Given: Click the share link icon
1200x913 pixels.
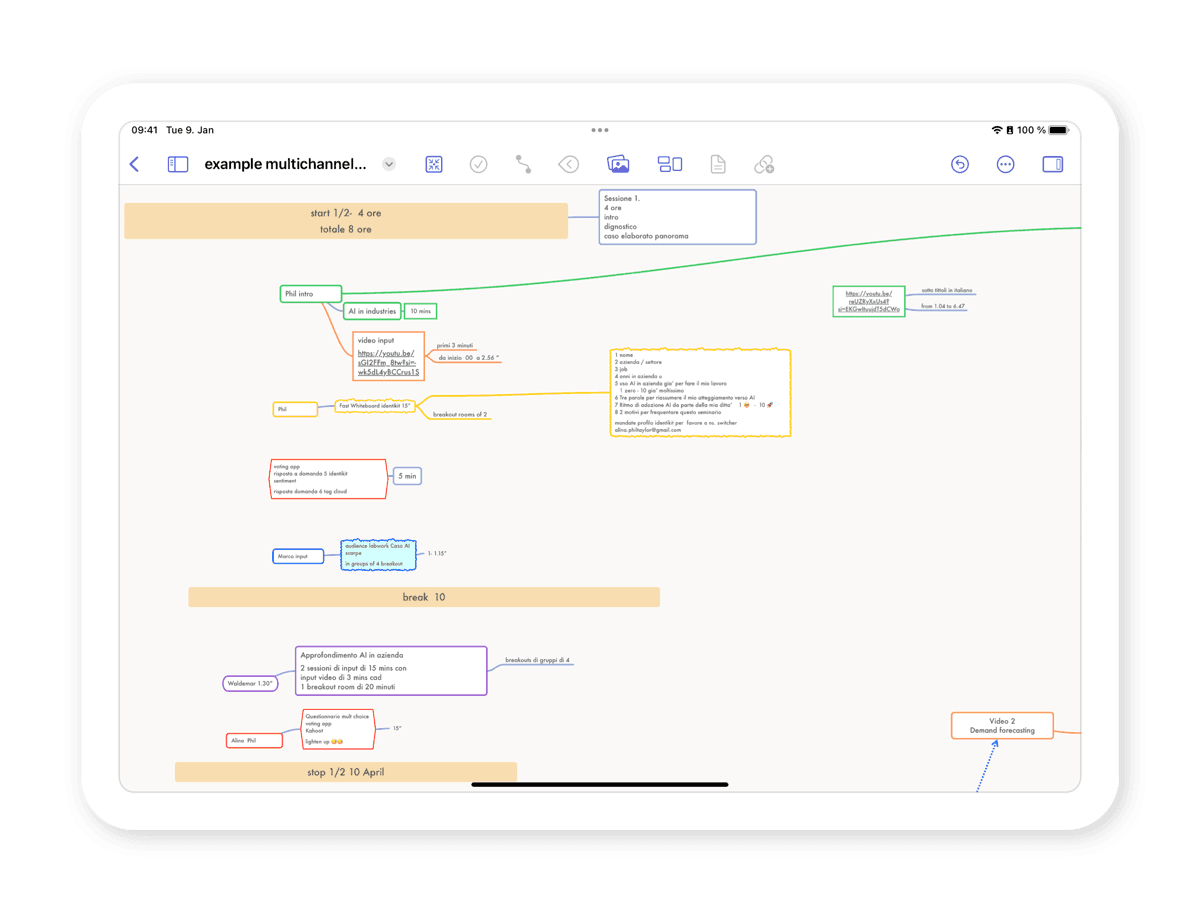Looking at the screenshot, I should [764, 163].
